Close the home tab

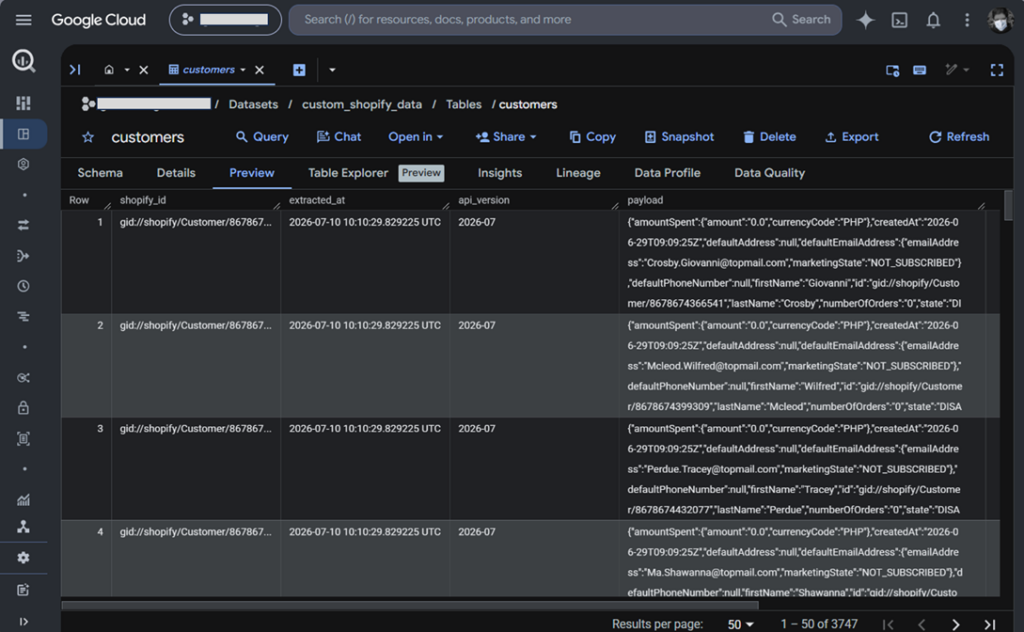point(144,69)
